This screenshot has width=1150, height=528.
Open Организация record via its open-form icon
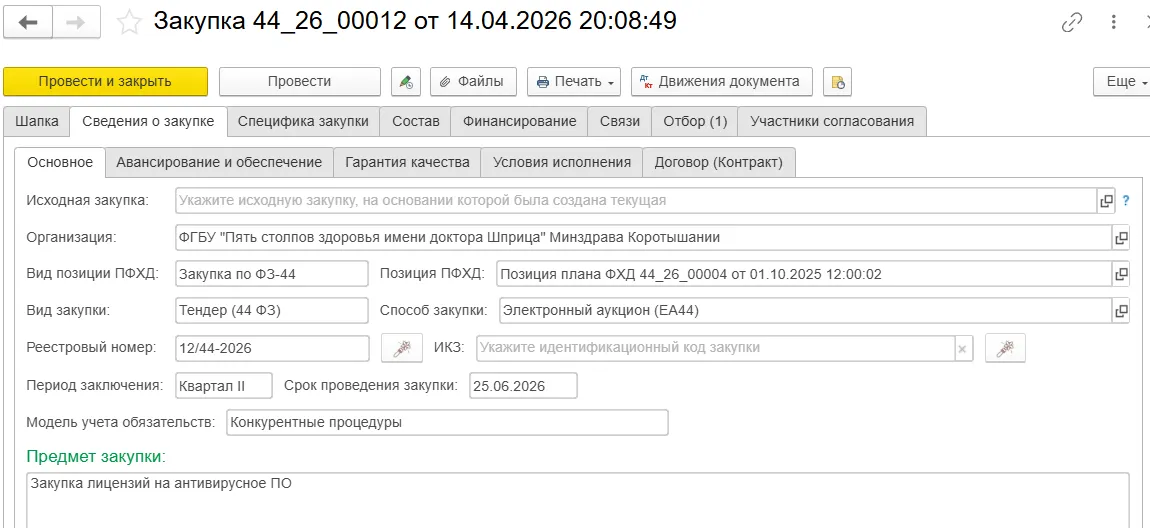[x=1121, y=238]
